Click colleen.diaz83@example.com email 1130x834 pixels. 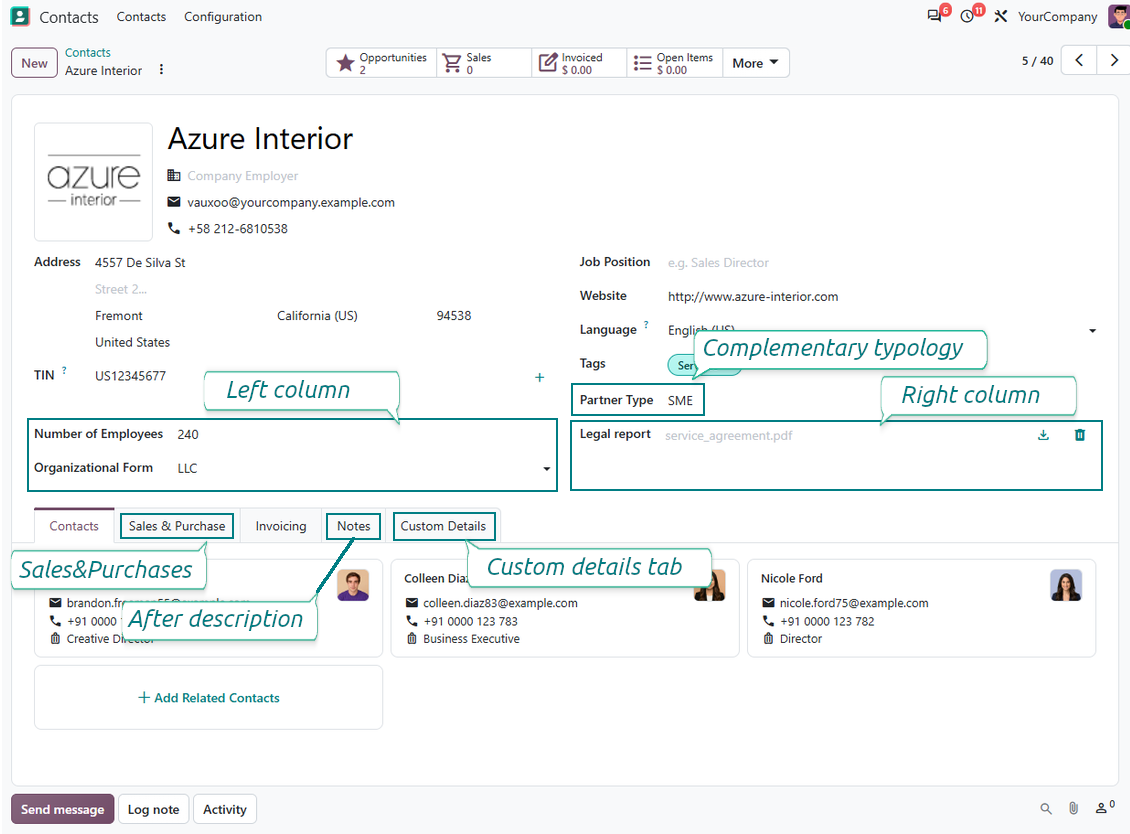(x=500, y=603)
